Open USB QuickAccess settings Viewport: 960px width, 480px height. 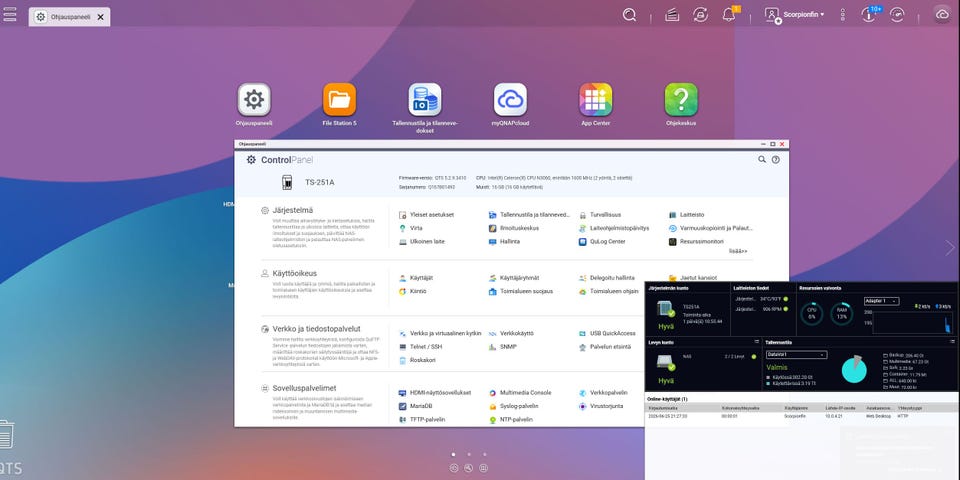click(607, 333)
